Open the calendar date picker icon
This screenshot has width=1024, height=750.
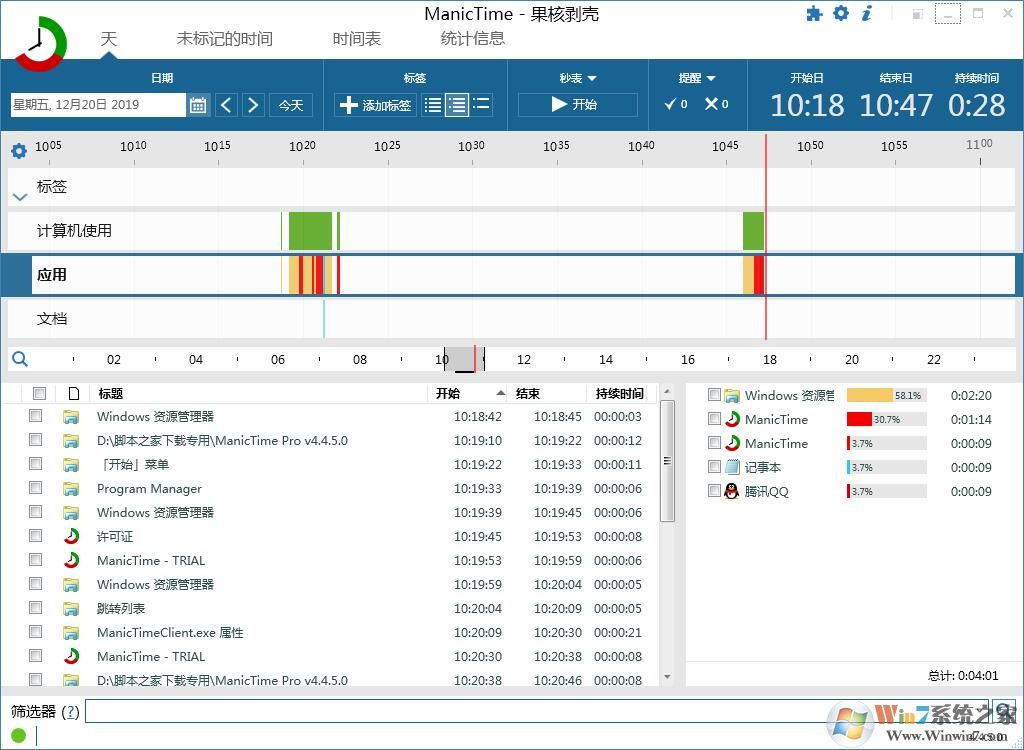[x=197, y=105]
